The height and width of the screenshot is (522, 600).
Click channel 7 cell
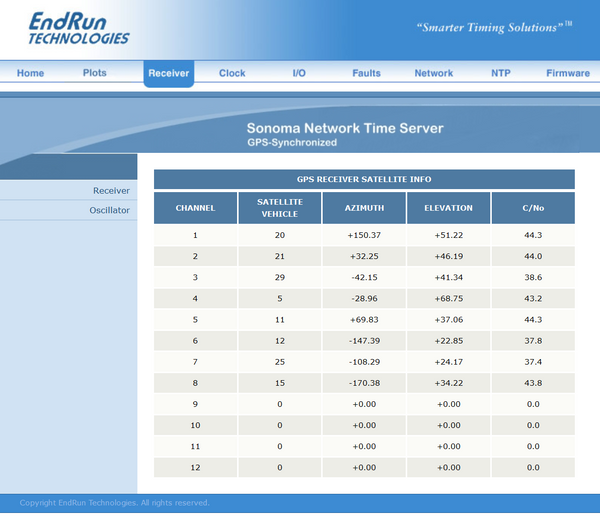point(195,362)
